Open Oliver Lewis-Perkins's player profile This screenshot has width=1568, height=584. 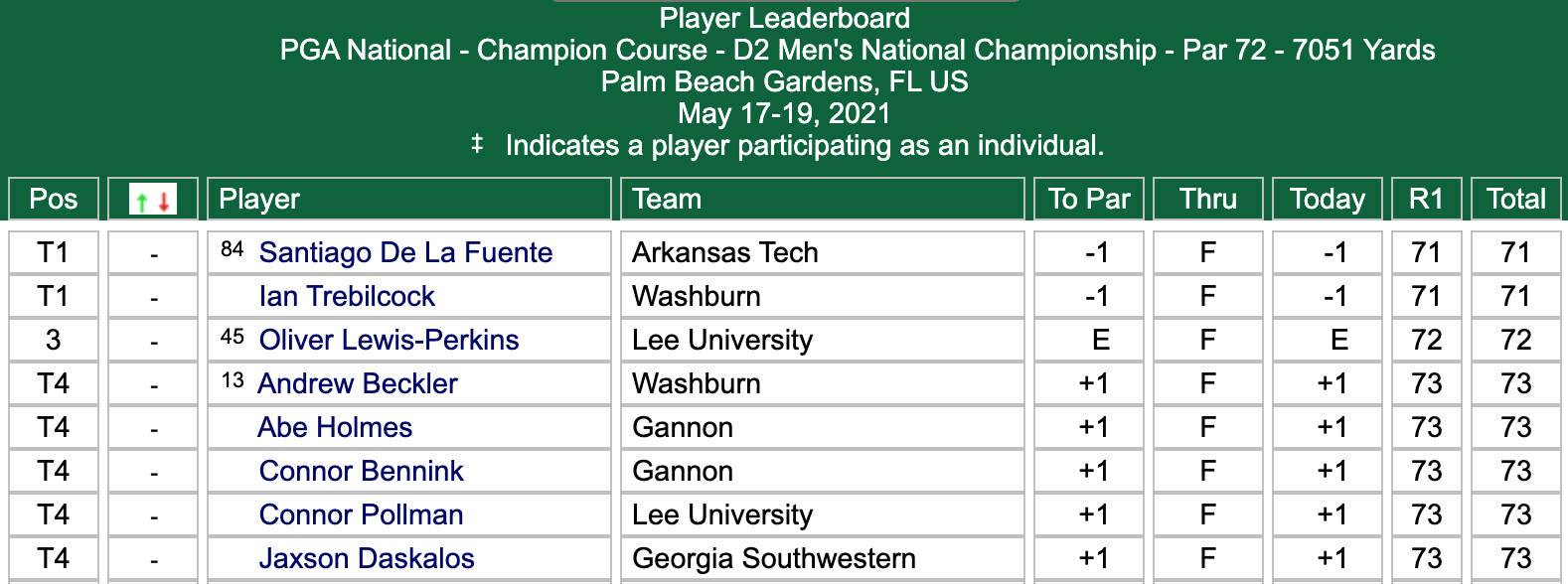[390, 340]
